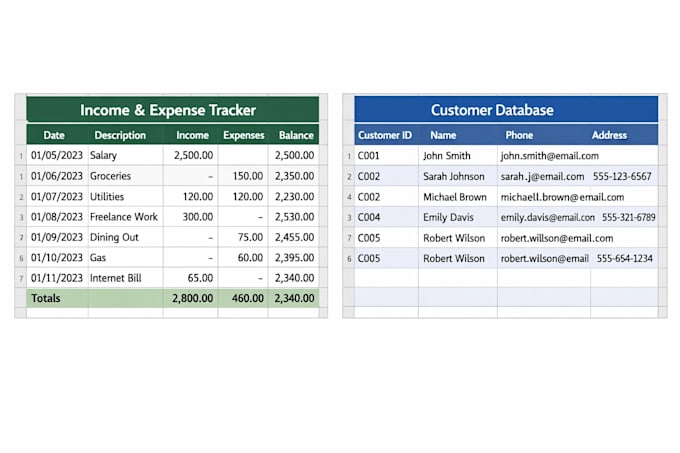The height and width of the screenshot is (453, 680).
Task: Click the email "sarah.j@email.com"
Action: pyautogui.click(x=542, y=176)
